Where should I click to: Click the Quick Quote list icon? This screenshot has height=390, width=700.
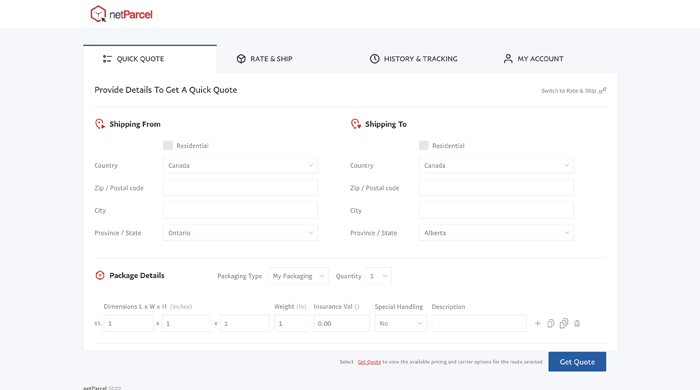(x=107, y=59)
